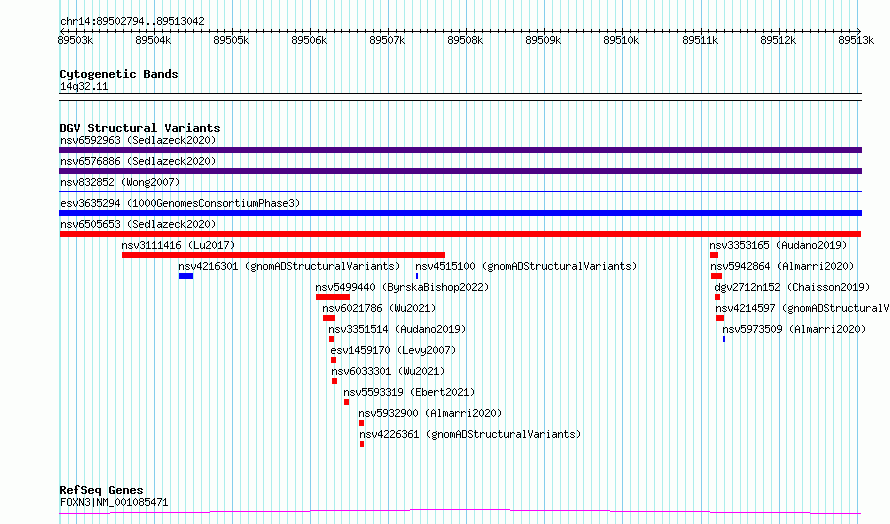Click the 89510k ruler position
This screenshot has height=524, width=890.
621,40
